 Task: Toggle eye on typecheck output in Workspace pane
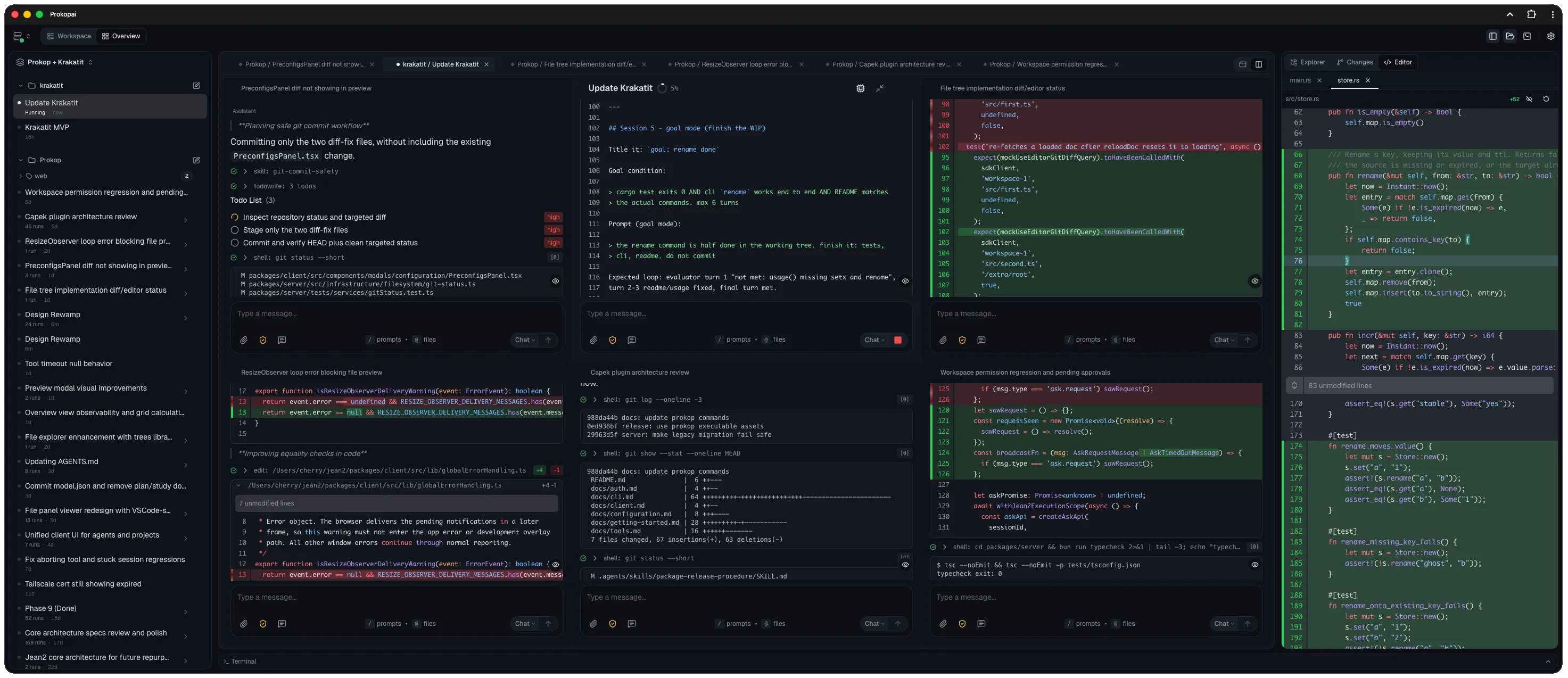(x=1255, y=565)
